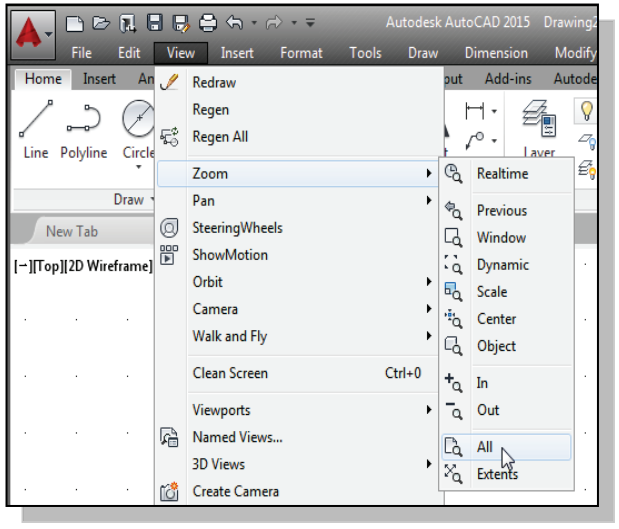Image resolution: width=619 pixels, height=529 pixels.
Task: Click the Zoom Previous icon
Action: (x=453, y=210)
